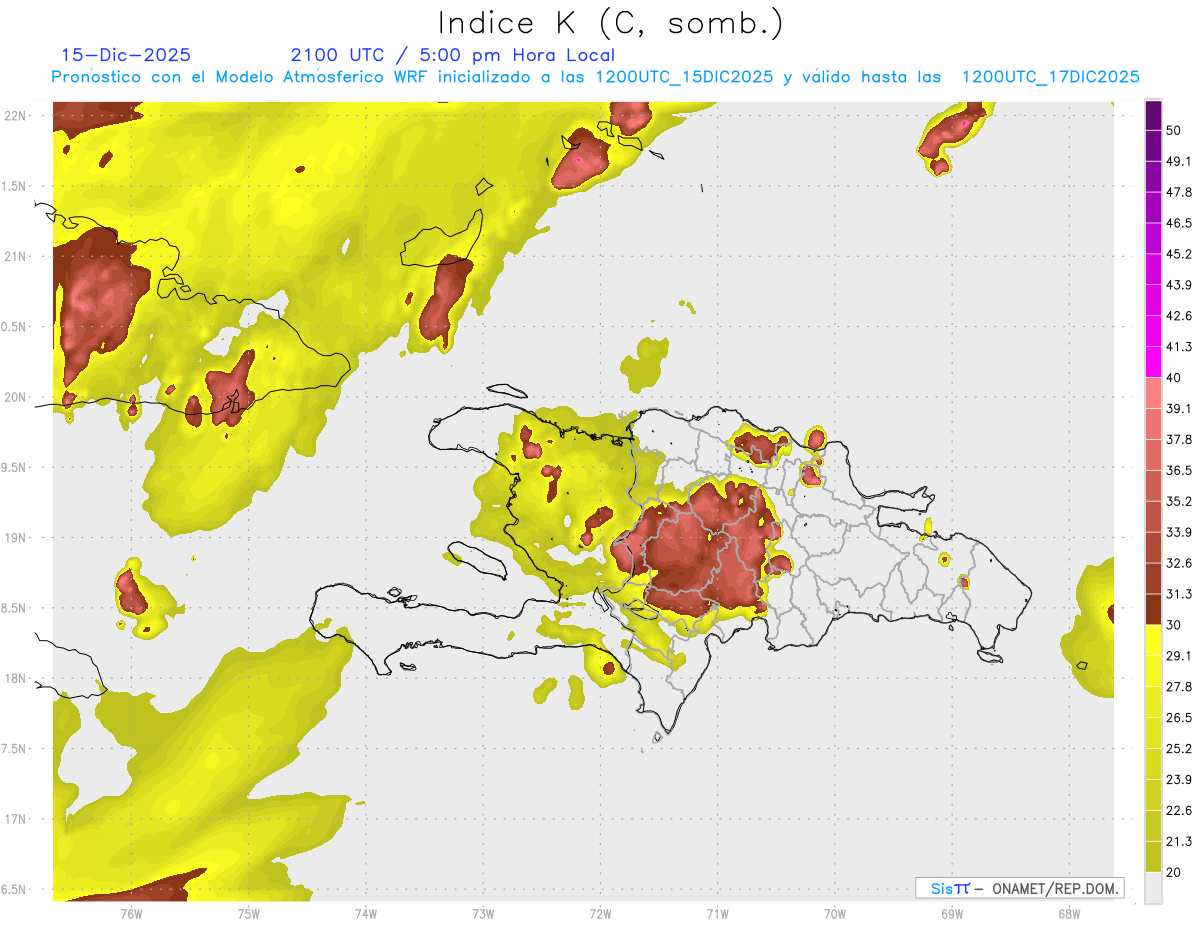Click the color scale value "41.3"

click(1179, 348)
